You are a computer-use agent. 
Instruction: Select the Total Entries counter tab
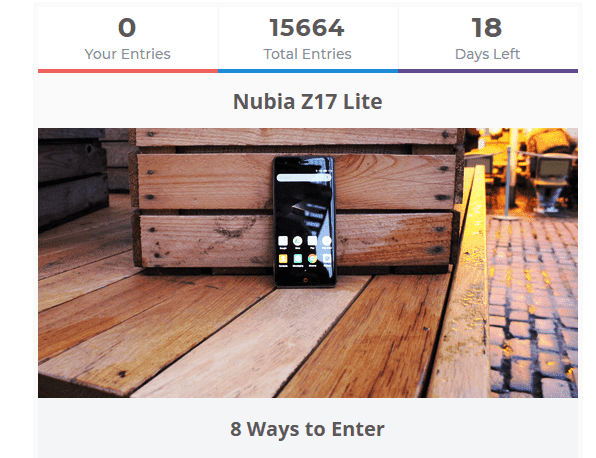tap(308, 39)
